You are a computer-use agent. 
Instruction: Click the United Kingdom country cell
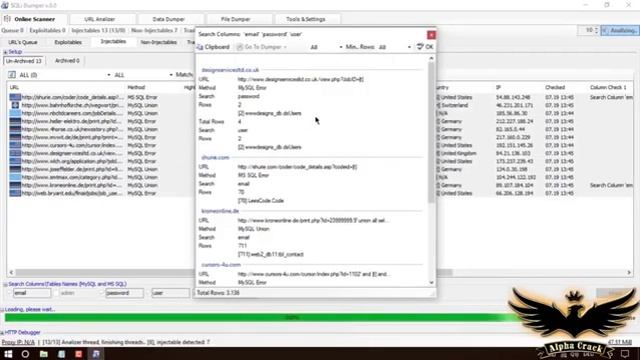[x=458, y=153]
